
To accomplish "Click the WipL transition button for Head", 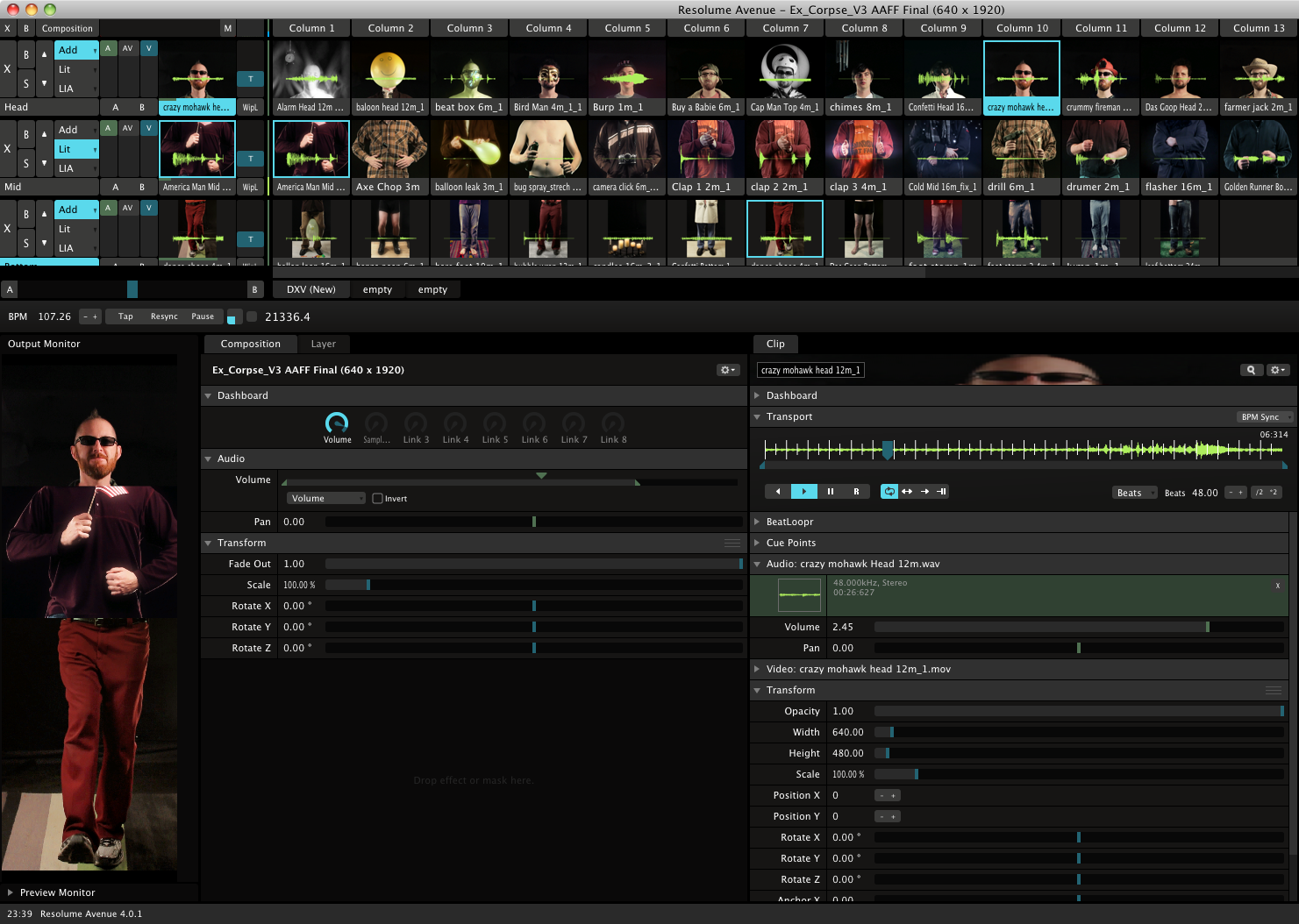I will [x=250, y=107].
